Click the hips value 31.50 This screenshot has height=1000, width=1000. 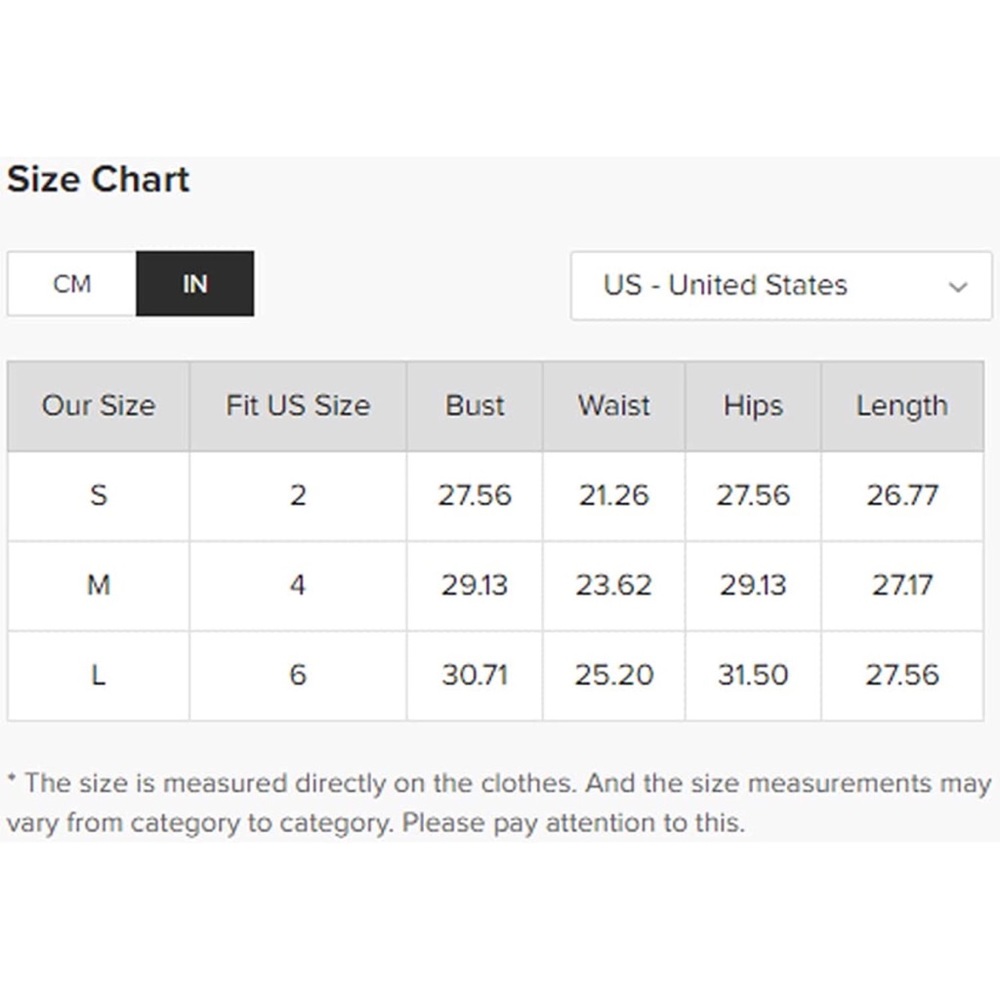point(753,675)
